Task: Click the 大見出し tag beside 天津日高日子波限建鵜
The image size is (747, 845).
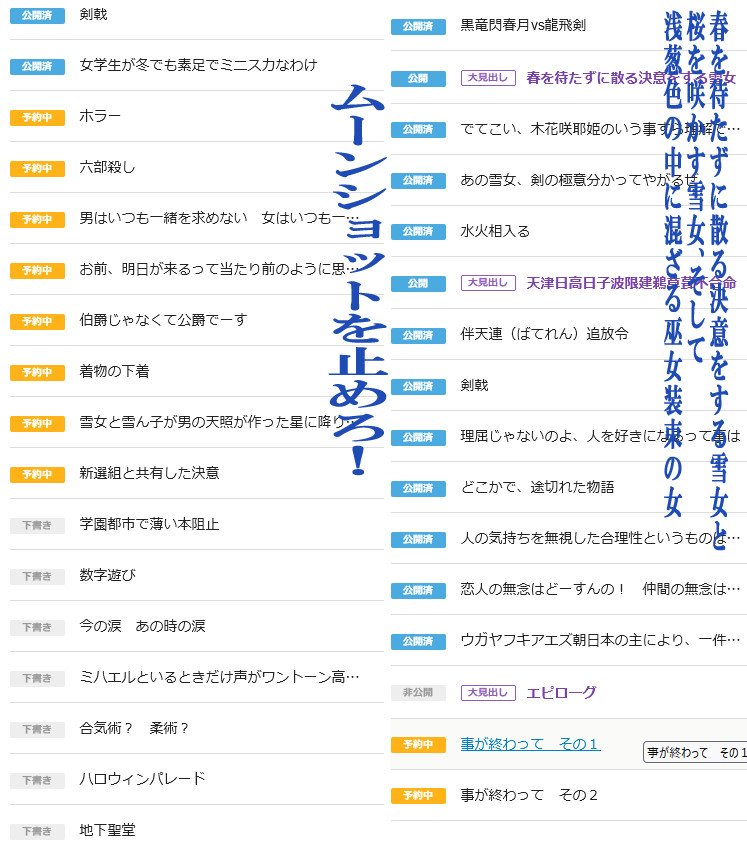Action: coord(488,283)
